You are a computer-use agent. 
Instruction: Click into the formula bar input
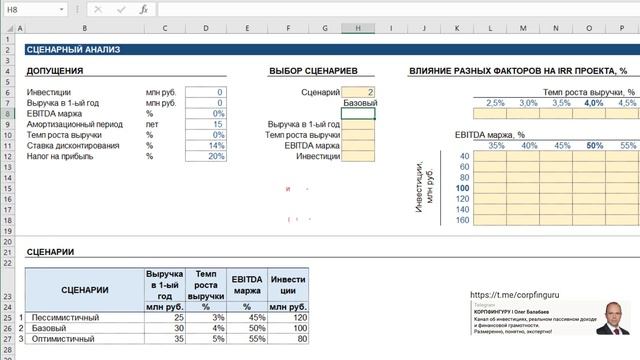click(x=398, y=9)
